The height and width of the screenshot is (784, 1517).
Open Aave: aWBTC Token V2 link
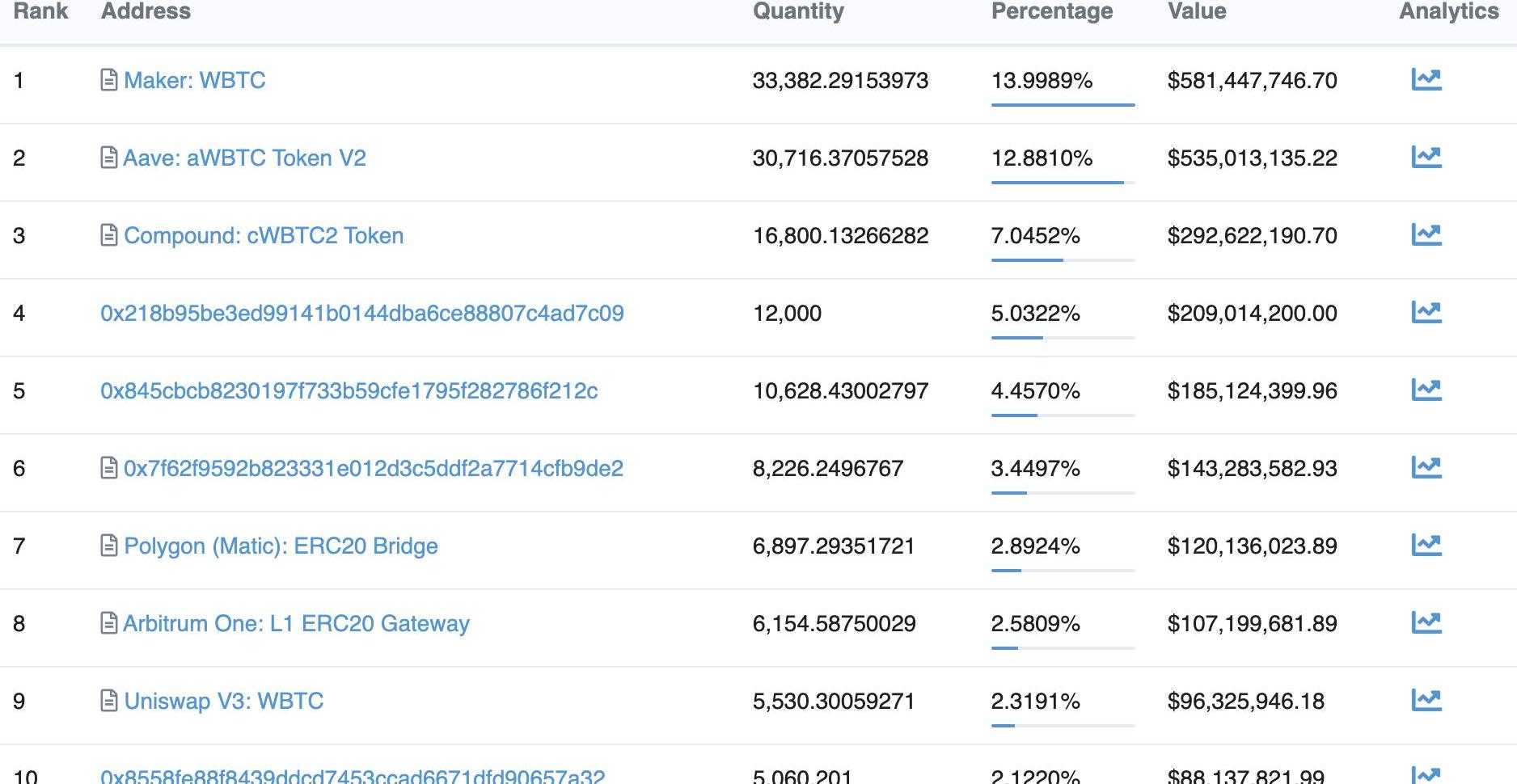pos(244,158)
